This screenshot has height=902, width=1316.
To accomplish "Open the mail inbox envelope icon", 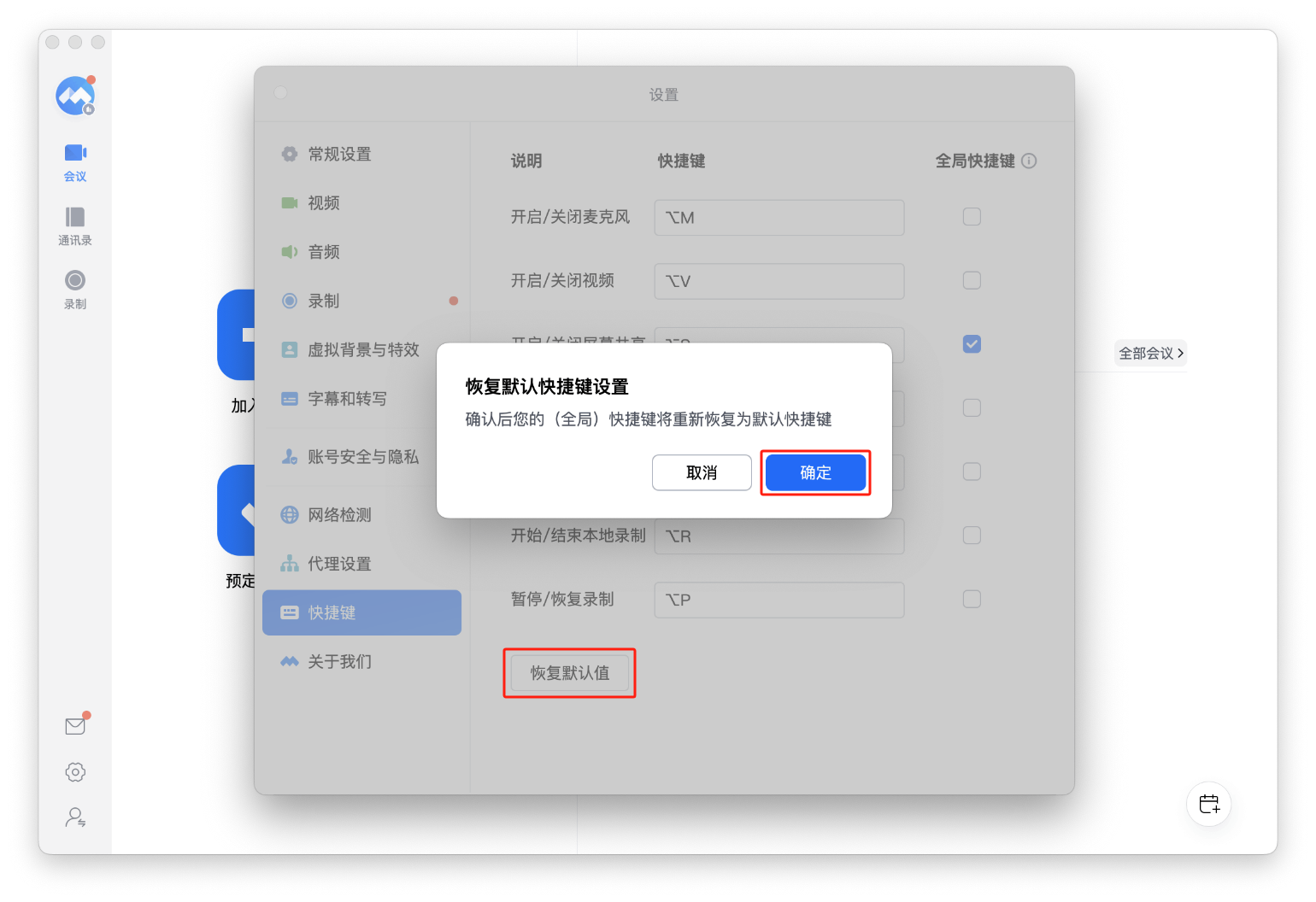I will click(x=75, y=725).
